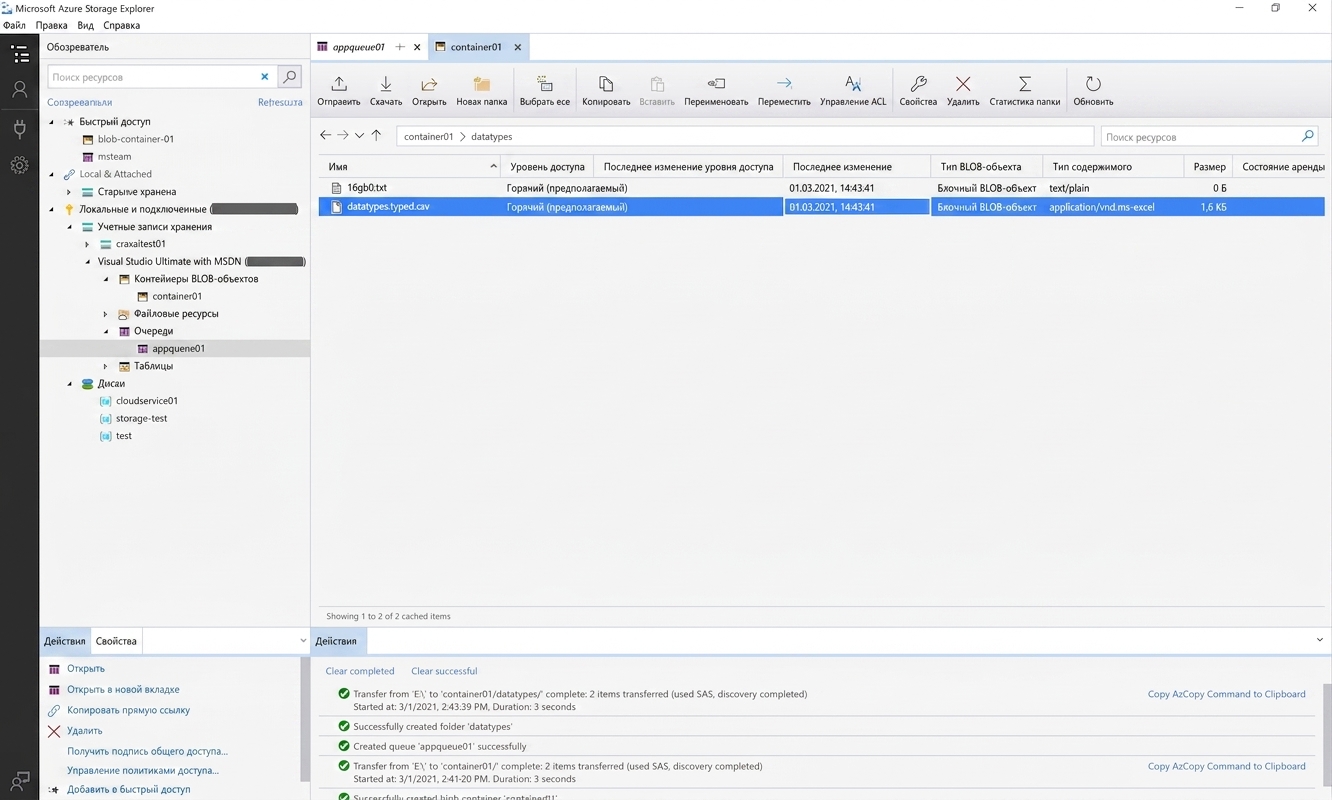Collapse the Visual Studio Ultimate with MSDN node

(x=87, y=262)
